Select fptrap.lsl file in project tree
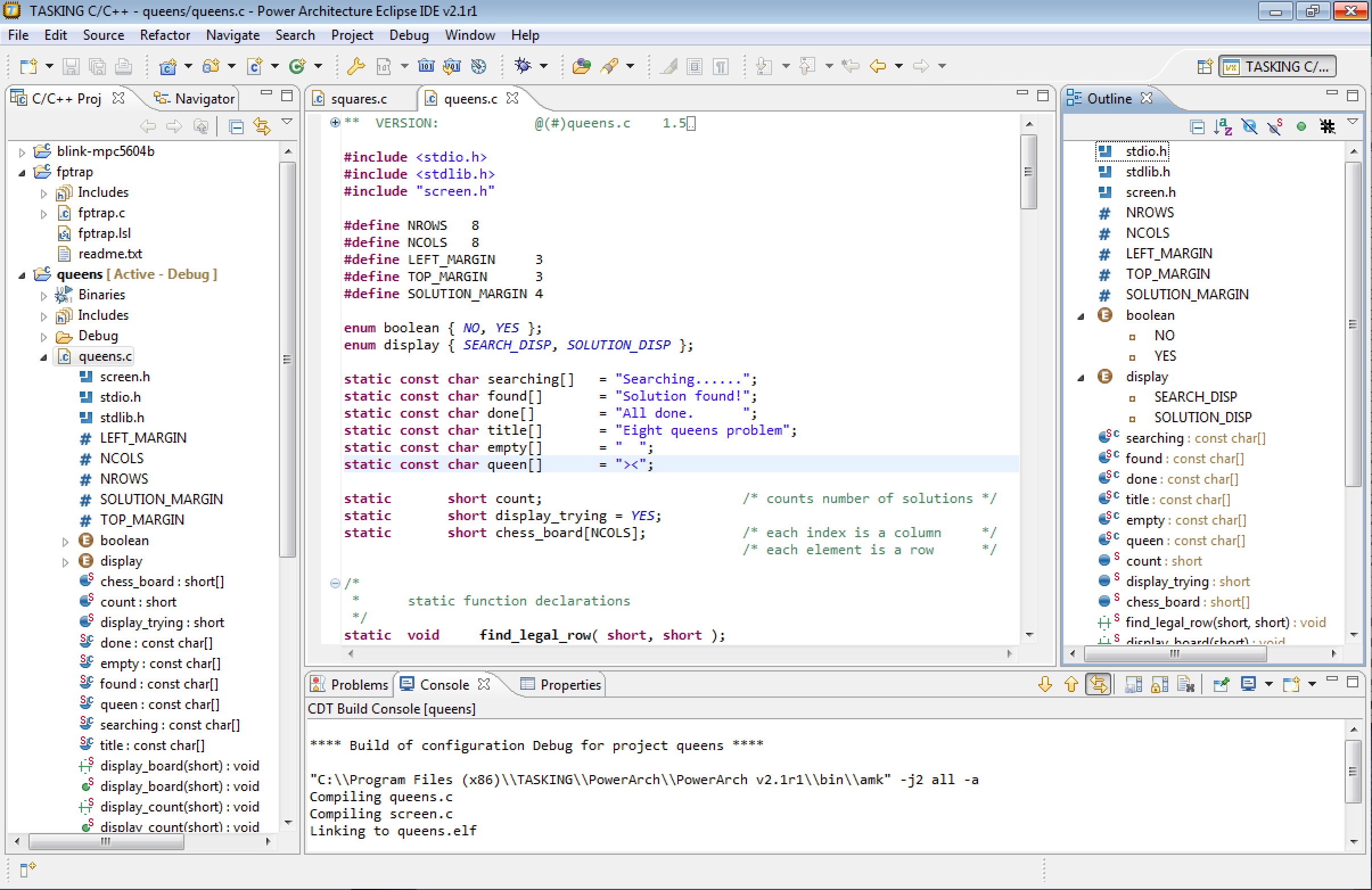Viewport: 1372px width, 890px height. coord(104,234)
